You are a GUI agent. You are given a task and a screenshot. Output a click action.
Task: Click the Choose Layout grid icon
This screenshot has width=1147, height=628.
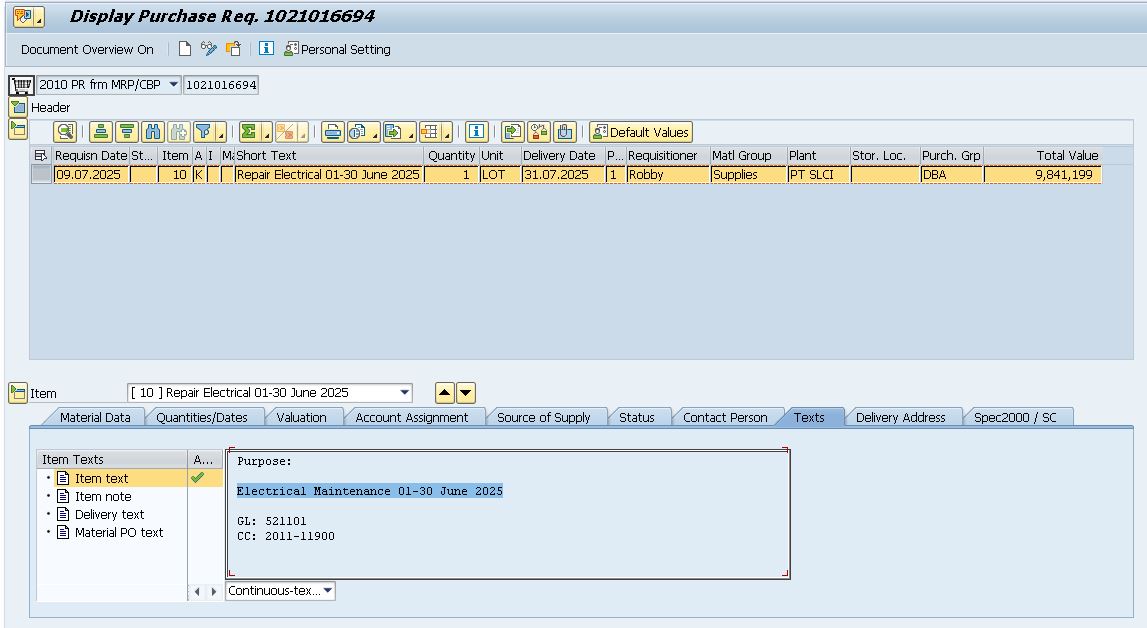coord(429,132)
